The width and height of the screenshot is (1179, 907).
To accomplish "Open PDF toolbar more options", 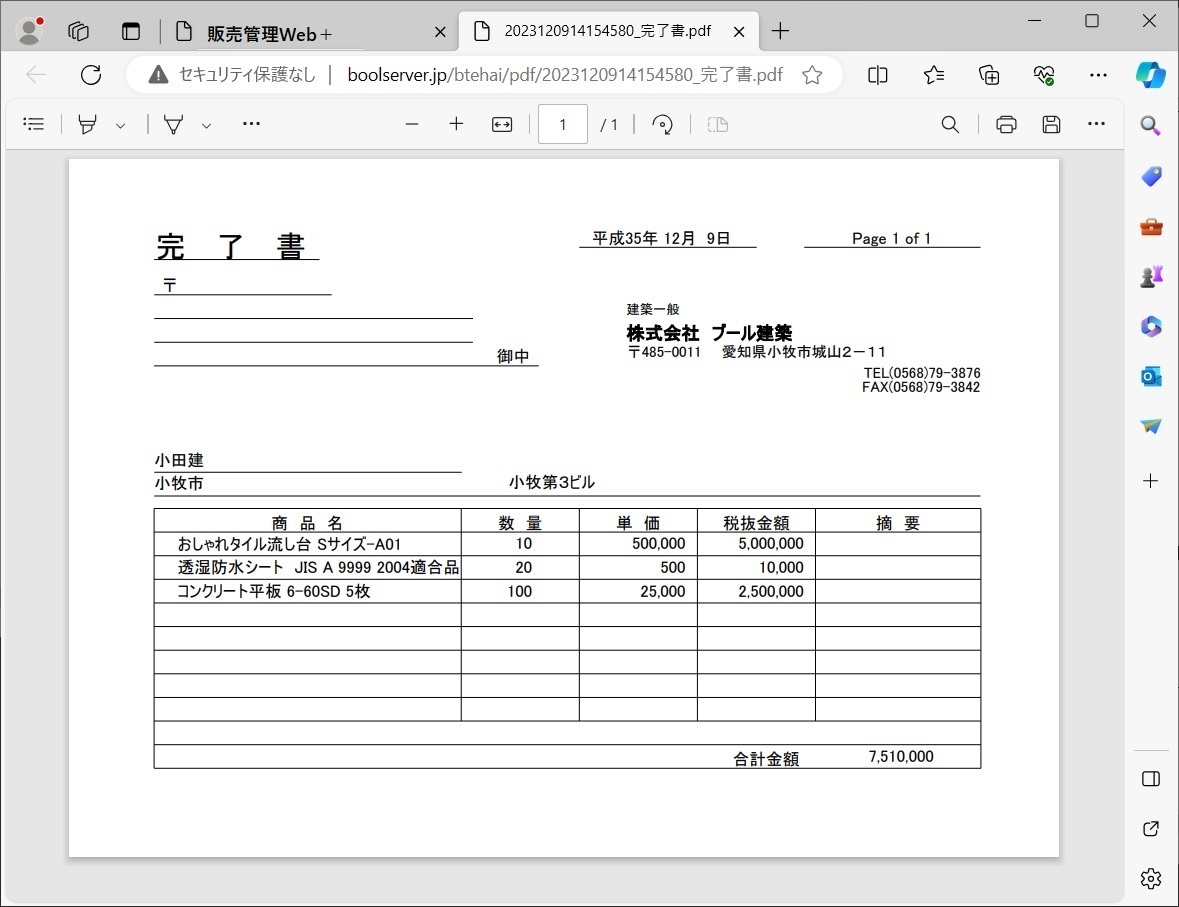I will pos(1096,124).
